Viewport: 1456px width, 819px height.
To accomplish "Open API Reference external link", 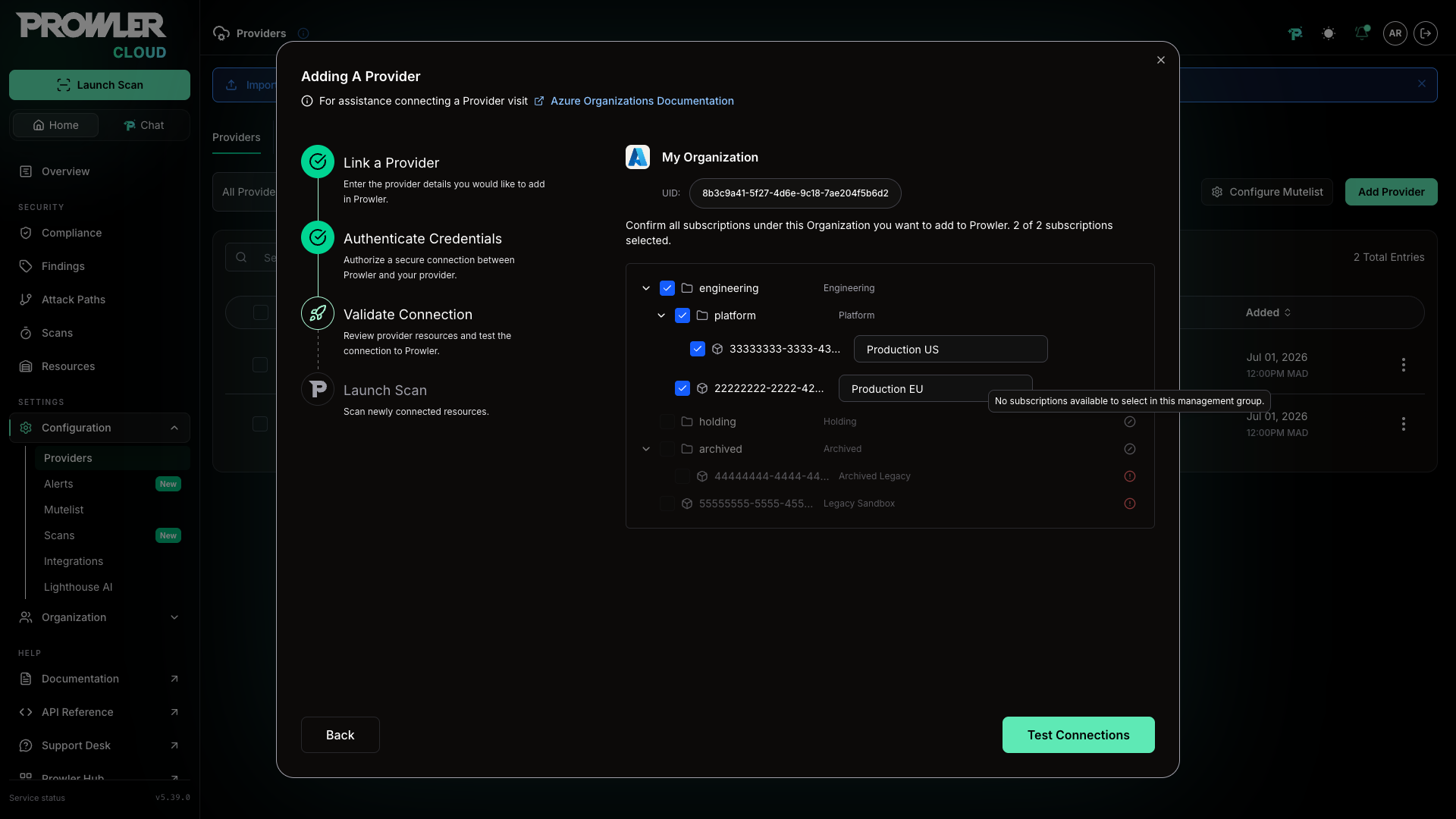I will coord(99,712).
